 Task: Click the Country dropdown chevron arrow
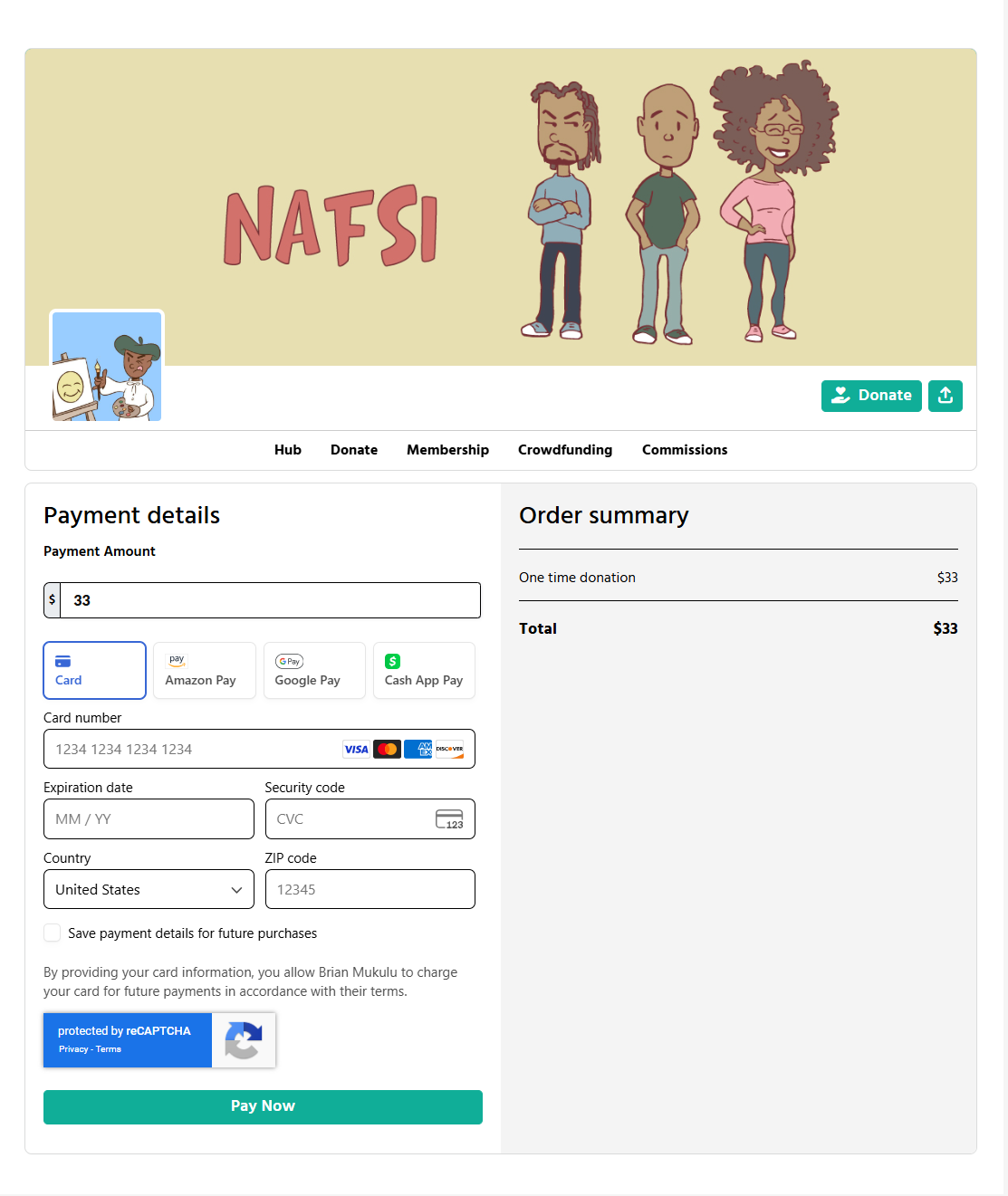[236, 890]
